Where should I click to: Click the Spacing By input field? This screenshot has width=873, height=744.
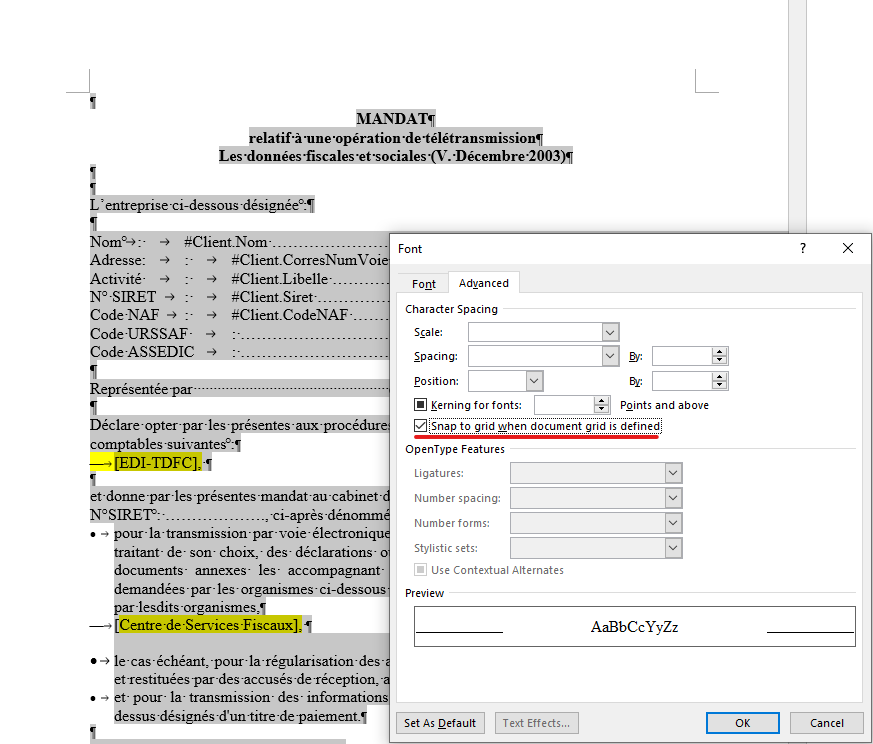682,356
